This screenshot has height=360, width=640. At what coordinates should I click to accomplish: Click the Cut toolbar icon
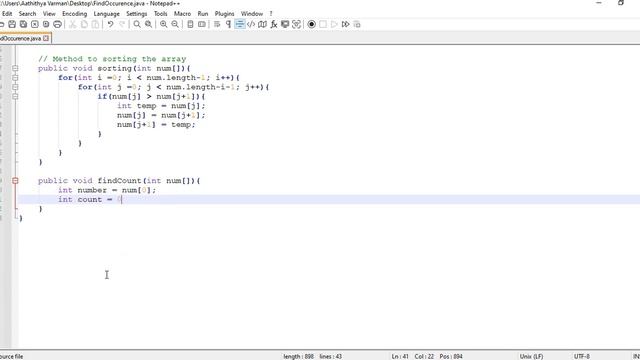click(x=73, y=24)
